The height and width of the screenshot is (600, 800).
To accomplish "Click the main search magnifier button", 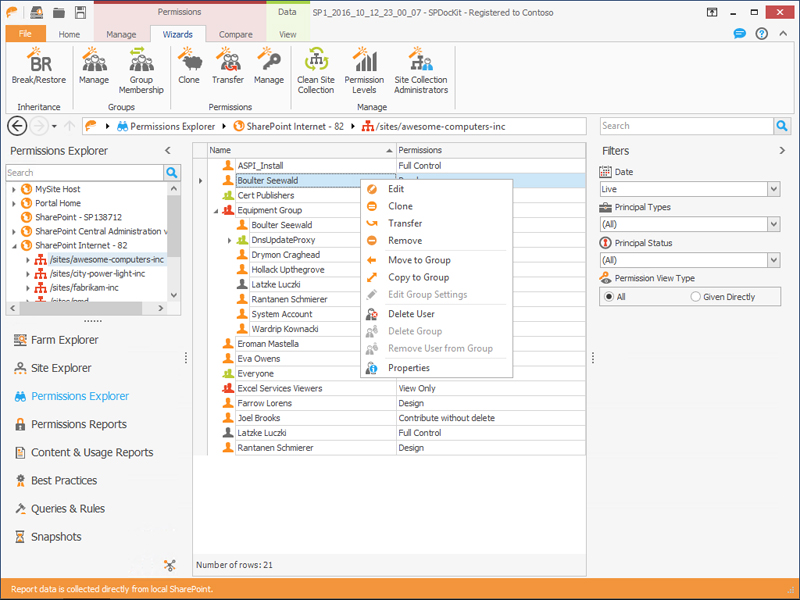I will (782, 126).
